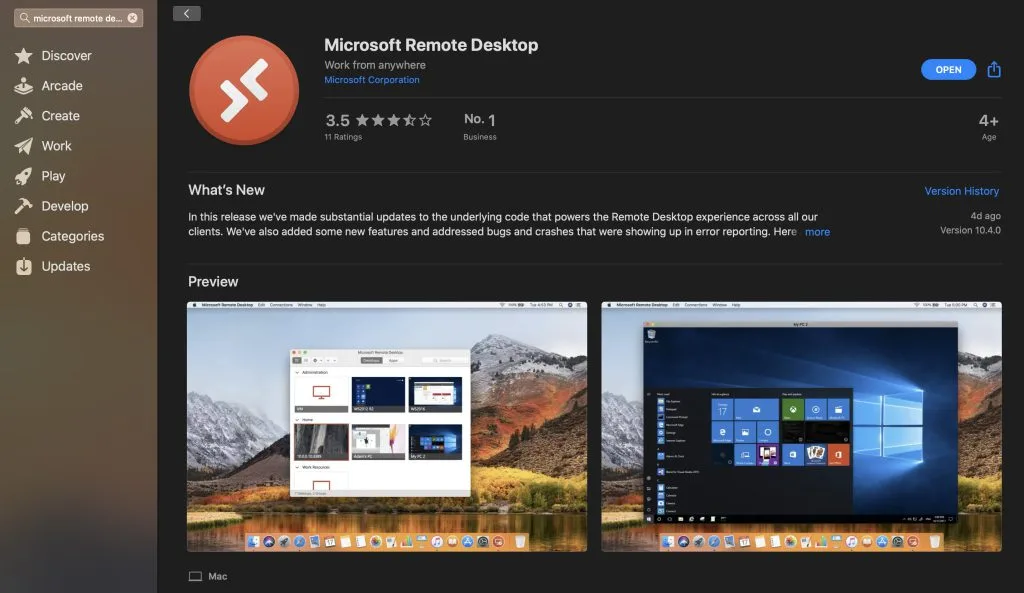Click the Microsoft Remote Desktop title
This screenshot has width=1024, height=593.
[x=431, y=44]
